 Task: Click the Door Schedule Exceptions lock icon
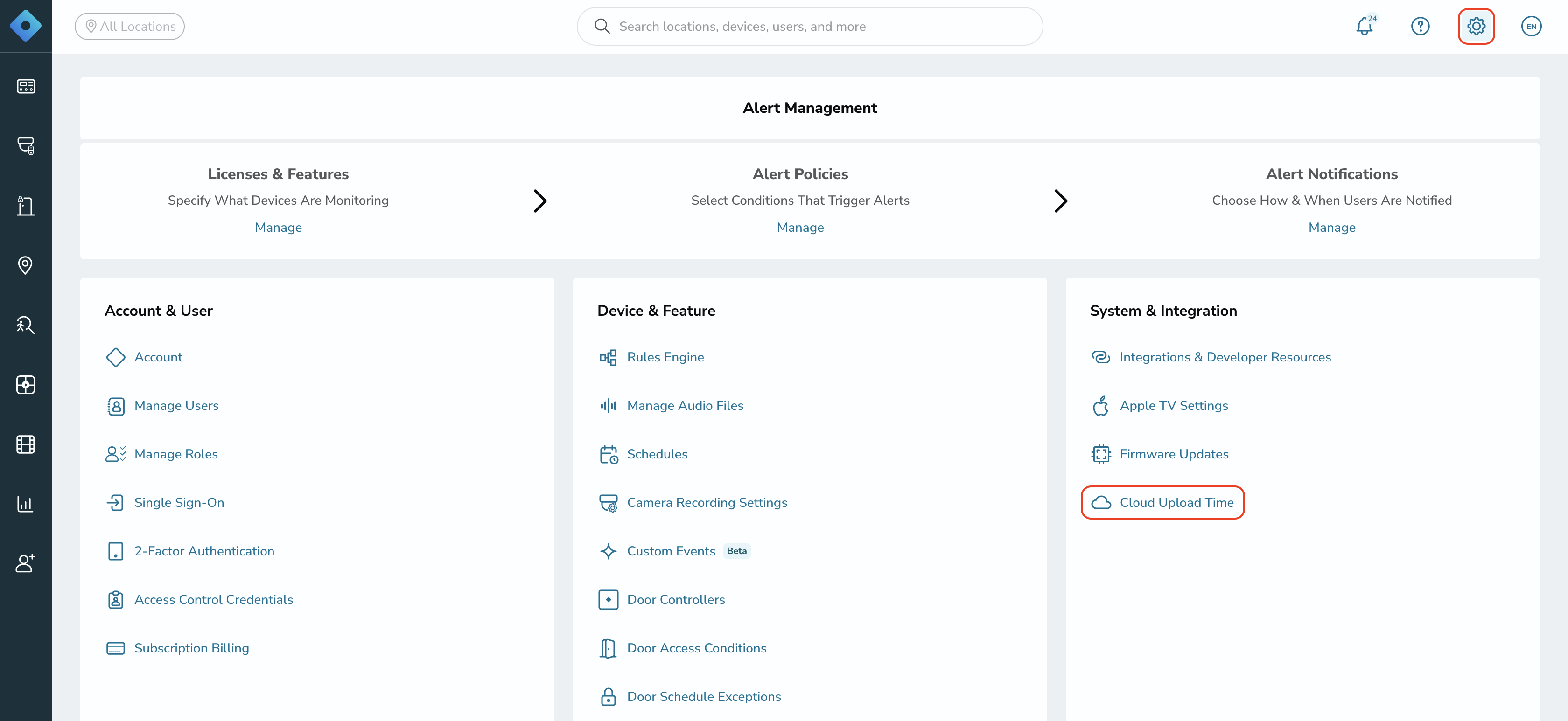tap(608, 697)
